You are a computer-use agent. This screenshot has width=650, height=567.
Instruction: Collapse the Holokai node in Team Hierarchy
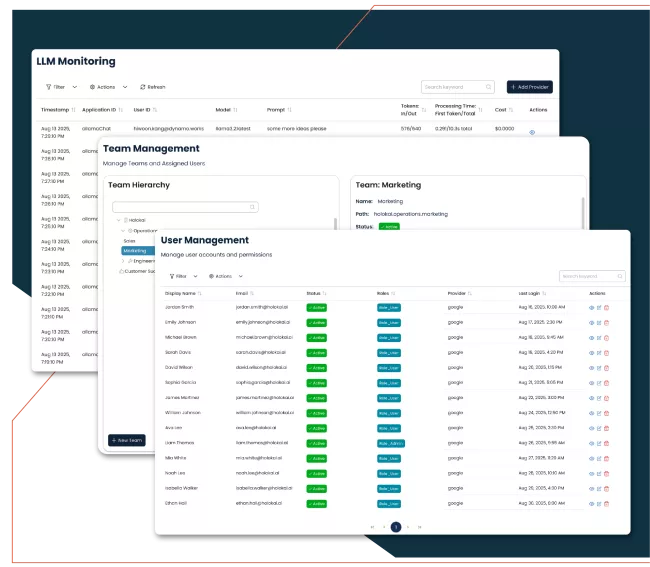click(117, 220)
